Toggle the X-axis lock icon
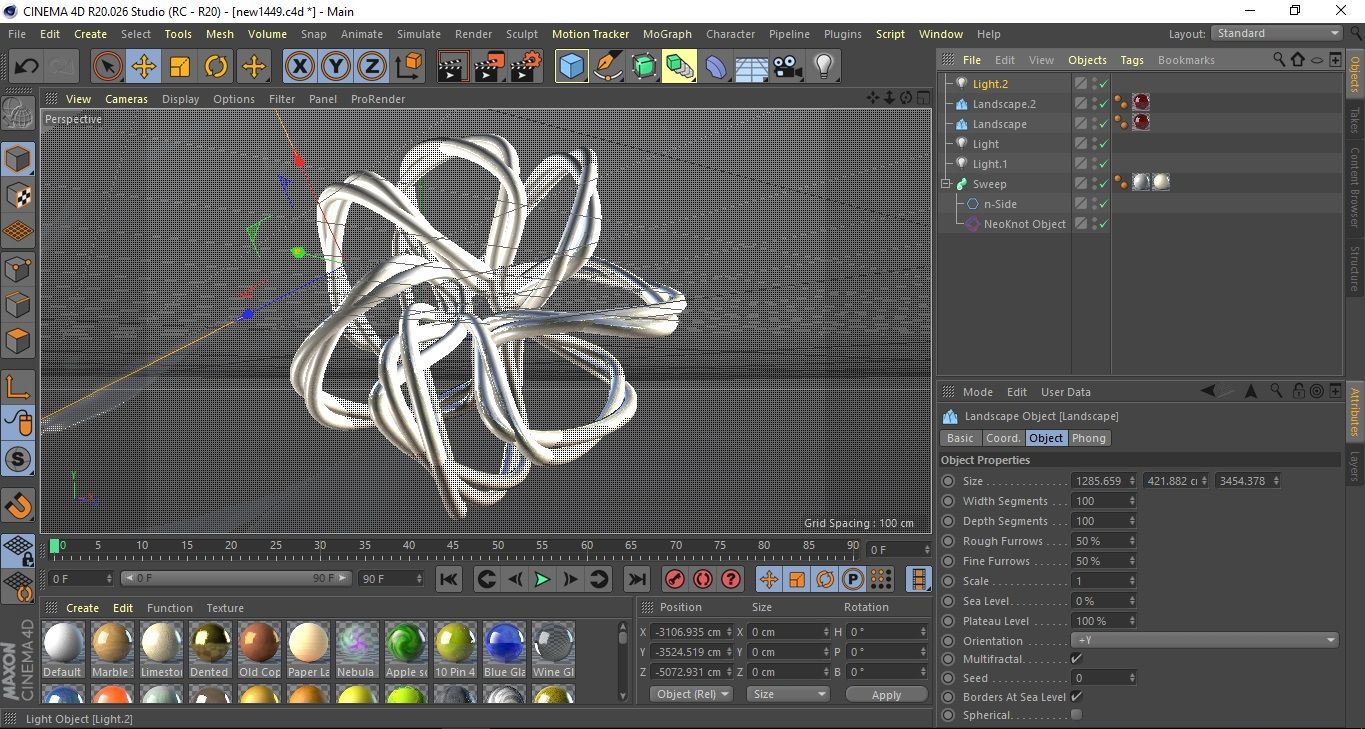Viewport: 1365px width, 729px height. point(299,67)
